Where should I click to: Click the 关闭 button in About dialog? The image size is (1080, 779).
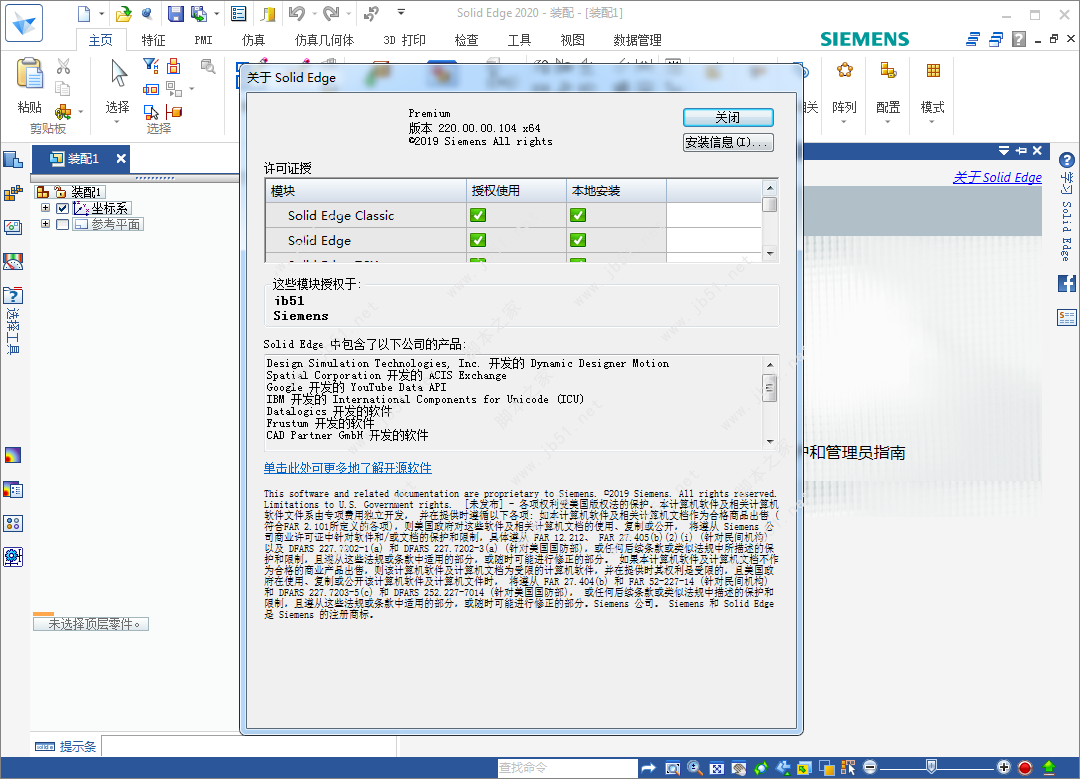click(728, 117)
